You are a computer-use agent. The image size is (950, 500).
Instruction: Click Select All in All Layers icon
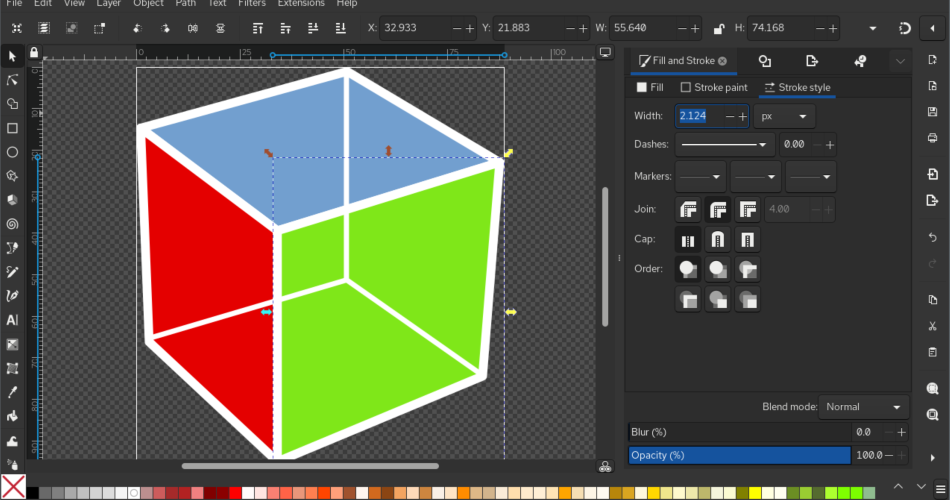point(44,28)
